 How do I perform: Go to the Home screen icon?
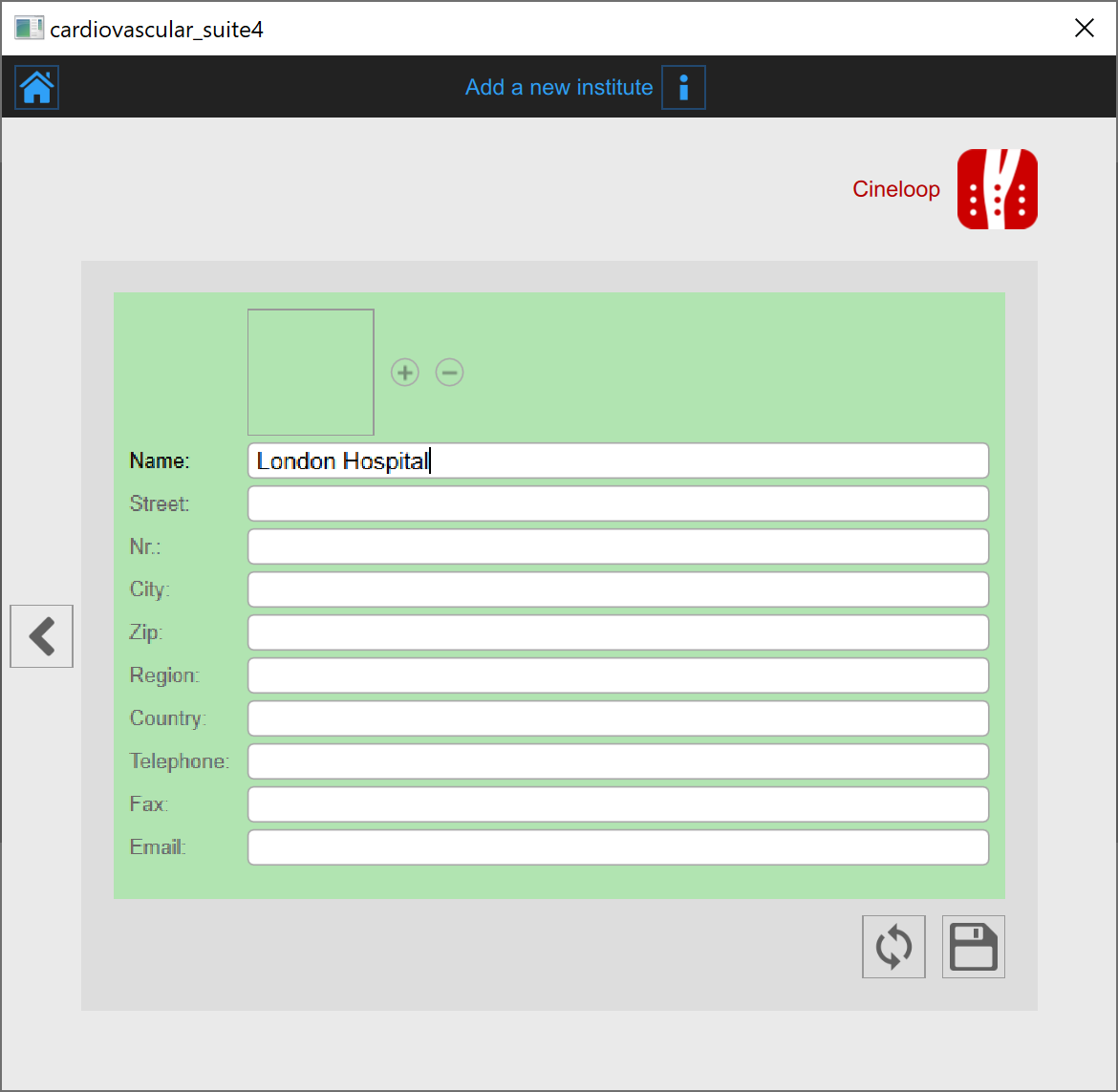pyautogui.click(x=37, y=88)
